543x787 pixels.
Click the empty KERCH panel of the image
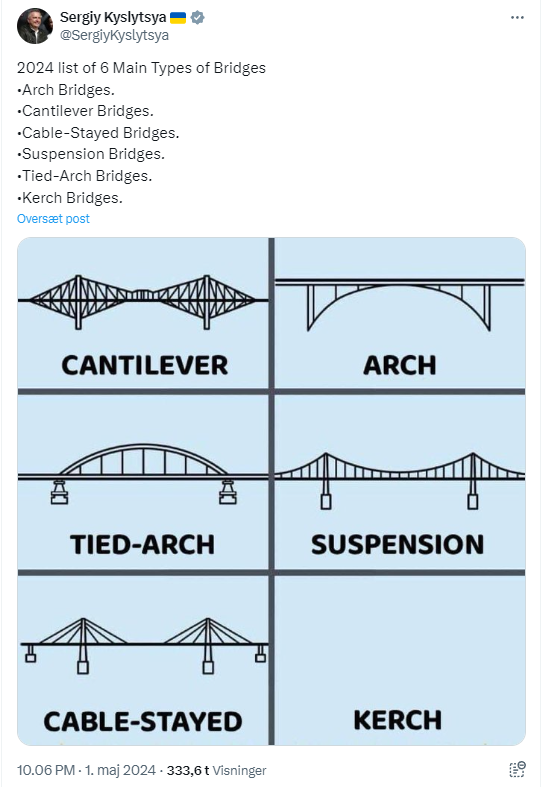399,660
